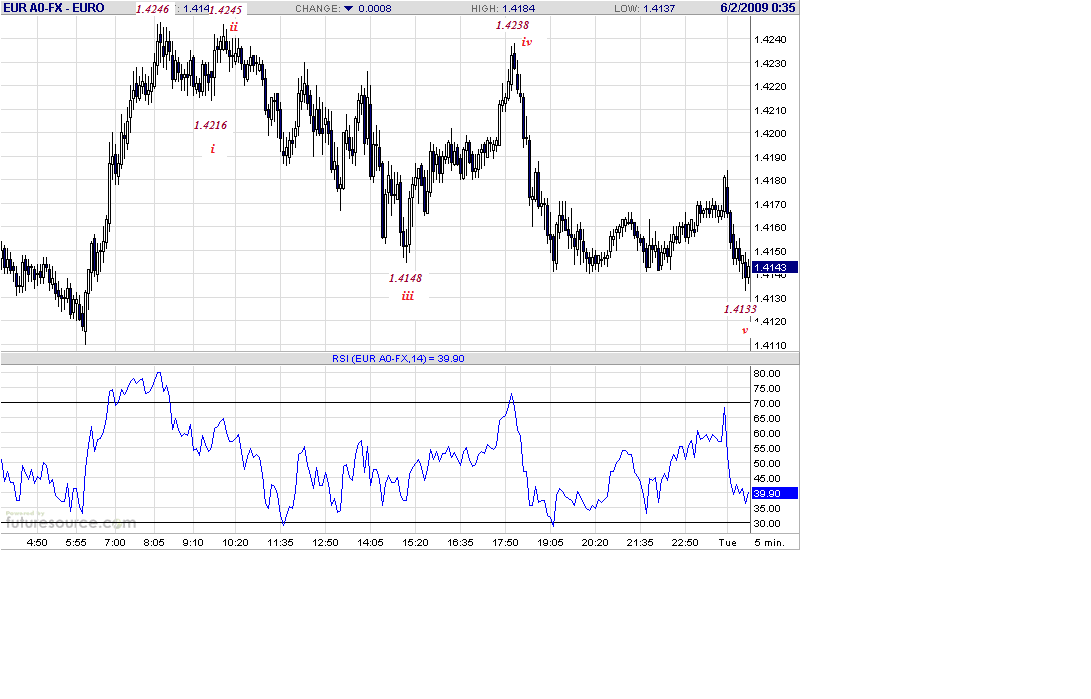The height and width of the screenshot is (699, 1091).
Task: Click the 21:35 time axis label
Action: [639, 543]
